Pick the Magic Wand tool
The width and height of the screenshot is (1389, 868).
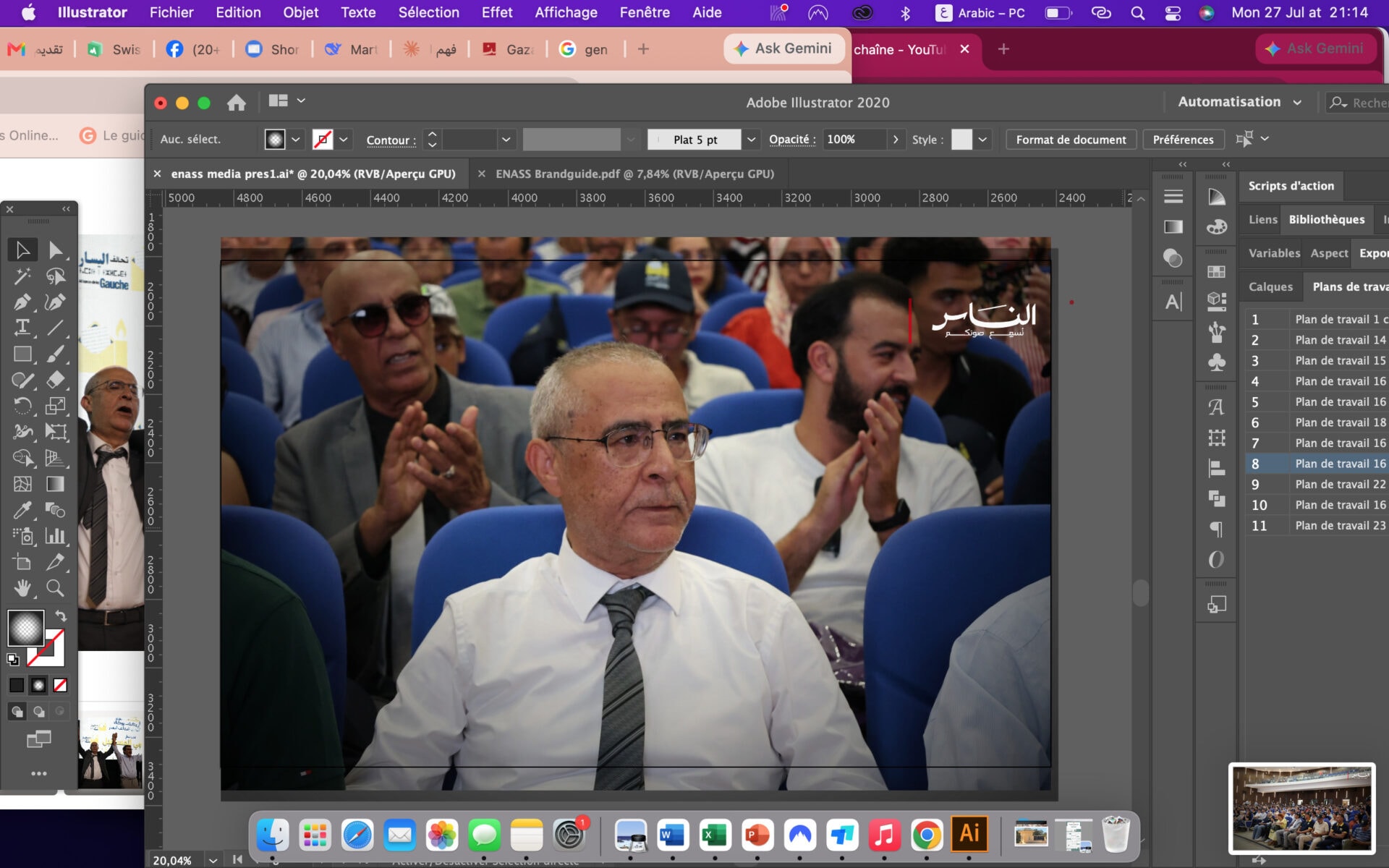pyautogui.click(x=22, y=276)
